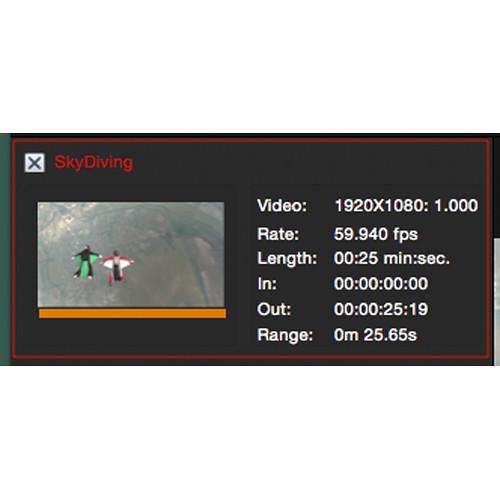Click the Range label
Viewport: 500px width, 500px height.
coord(285,335)
